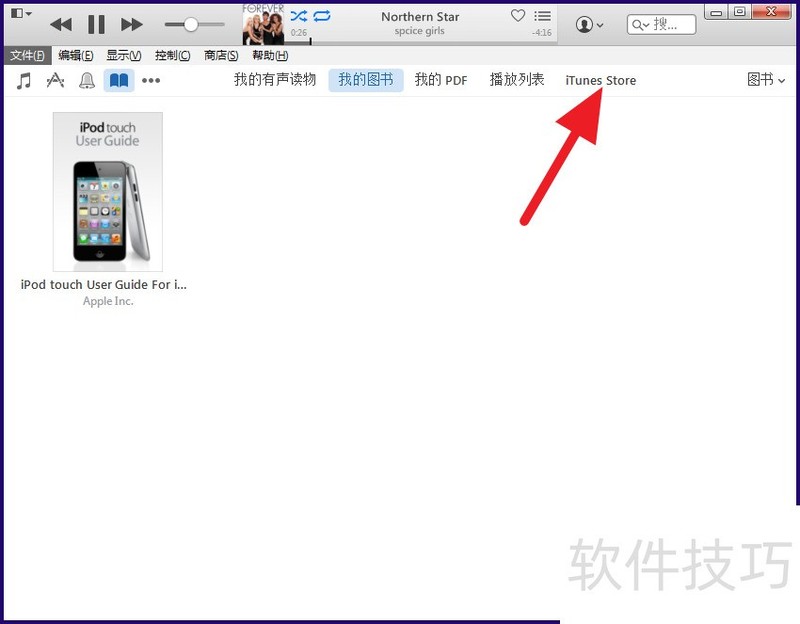Skip back to the previous track
The image size is (800, 624).
(61, 24)
